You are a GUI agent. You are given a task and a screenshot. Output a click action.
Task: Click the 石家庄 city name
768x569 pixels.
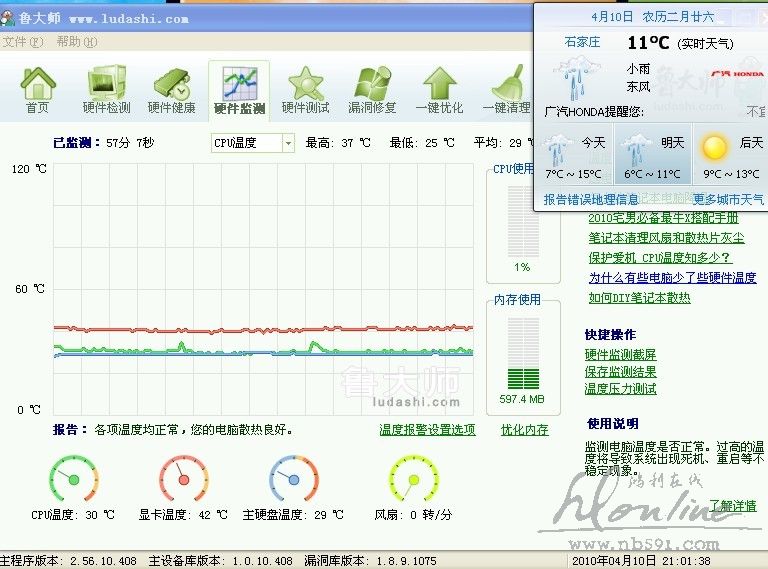582,42
